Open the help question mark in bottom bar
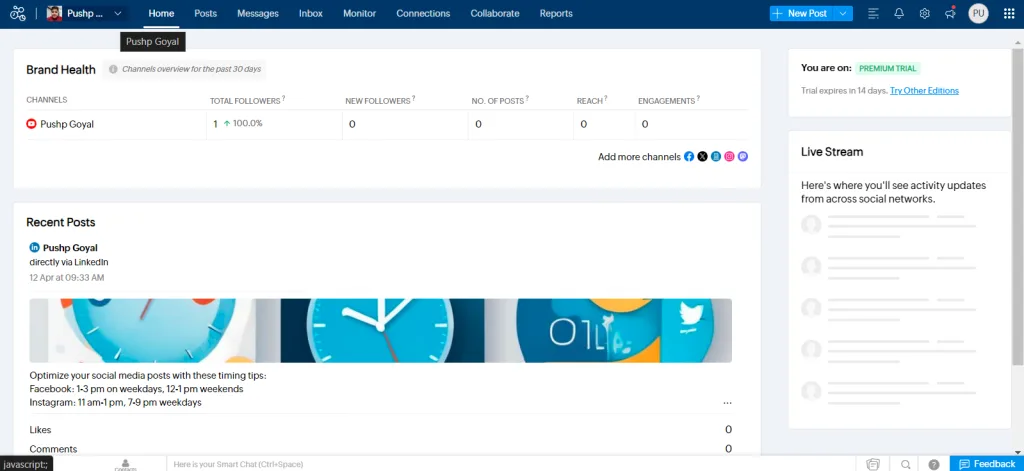Image resolution: width=1024 pixels, height=471 pixels. 934,464
